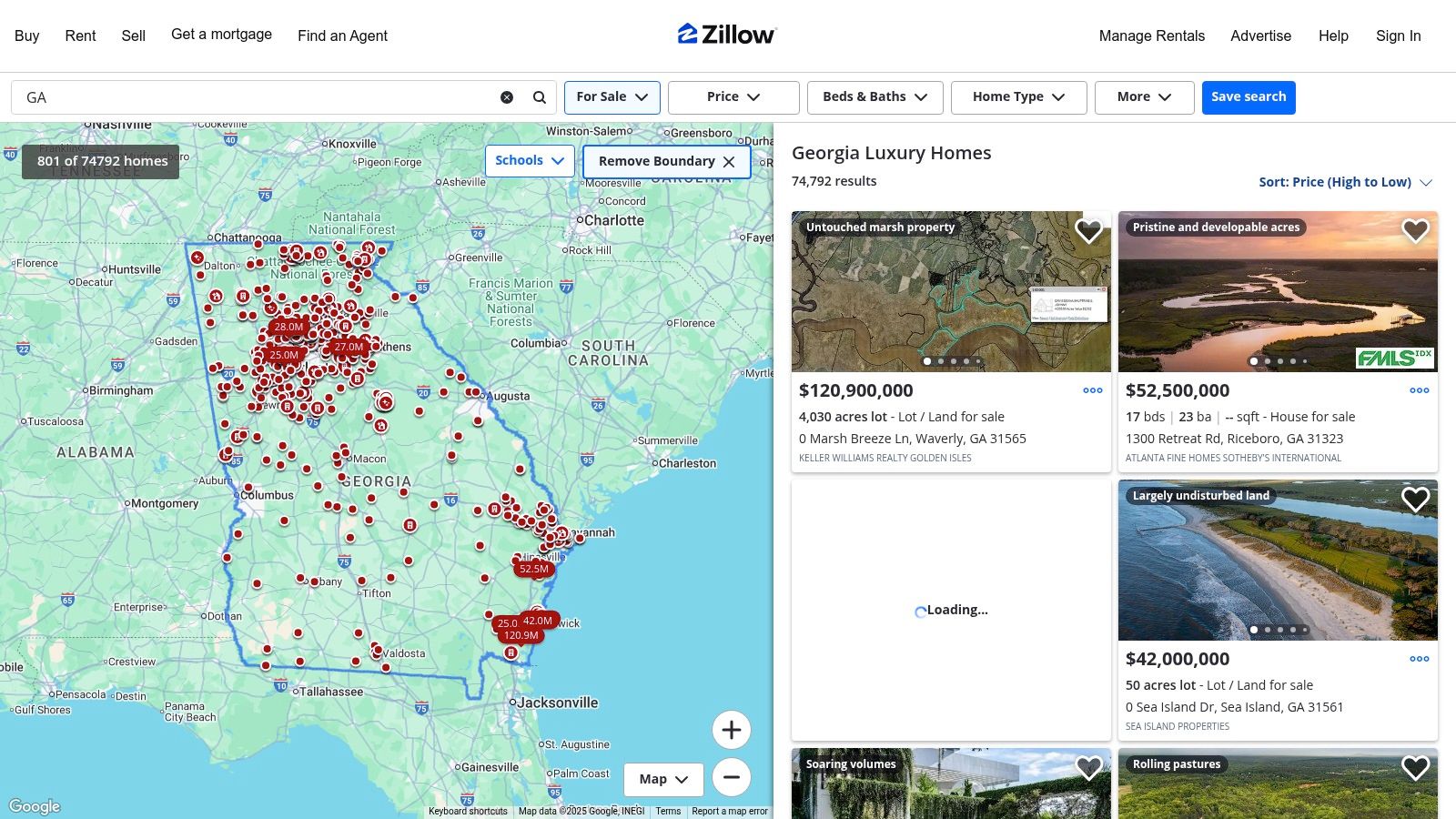Click Sign In
Image resolution: width=1456 pixels, height=819 pixels.
[1398, 35]
